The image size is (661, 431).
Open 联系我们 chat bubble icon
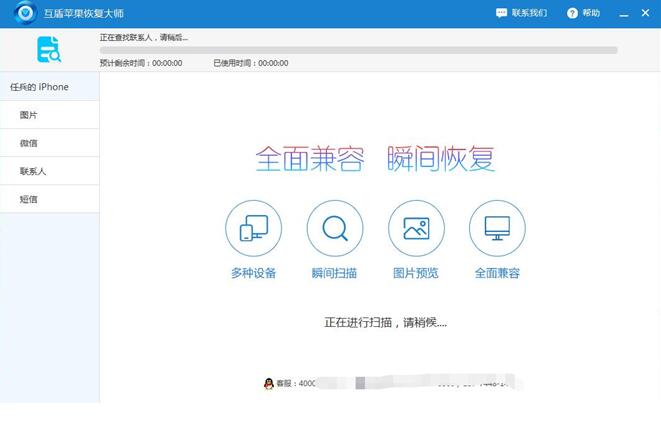(x=501, y=13)
